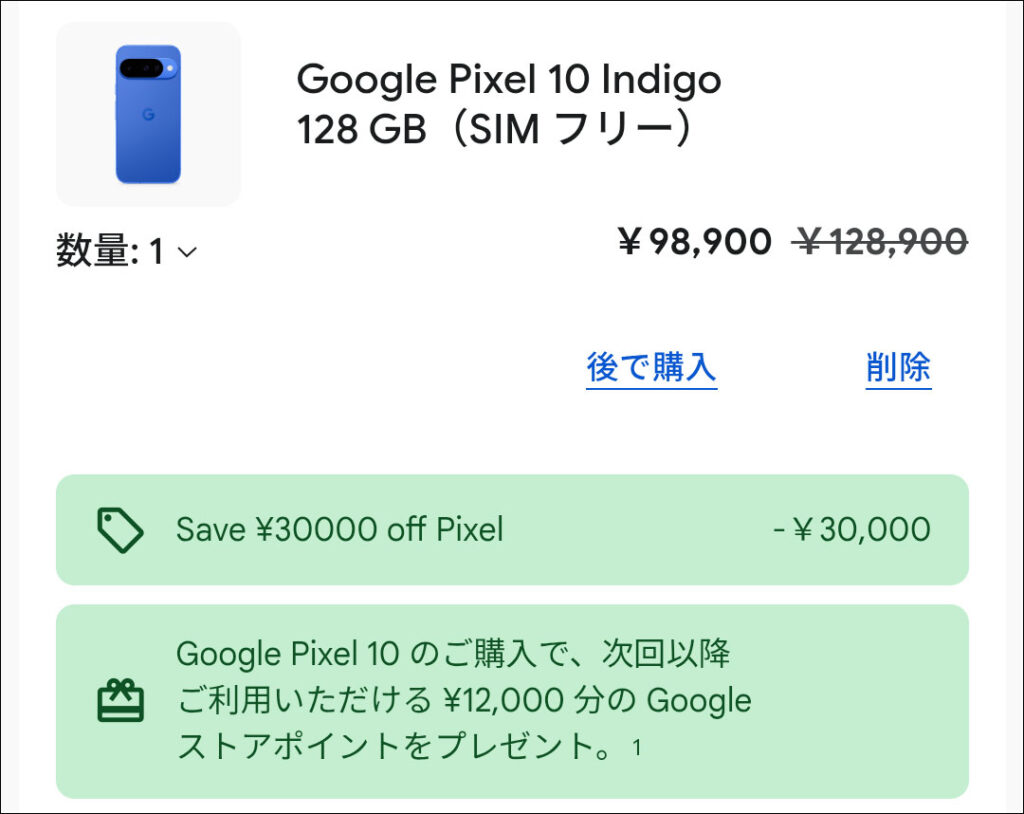Click the 後で購入 link
Viewport: 1024px width, 814px height.
[651, 368]
